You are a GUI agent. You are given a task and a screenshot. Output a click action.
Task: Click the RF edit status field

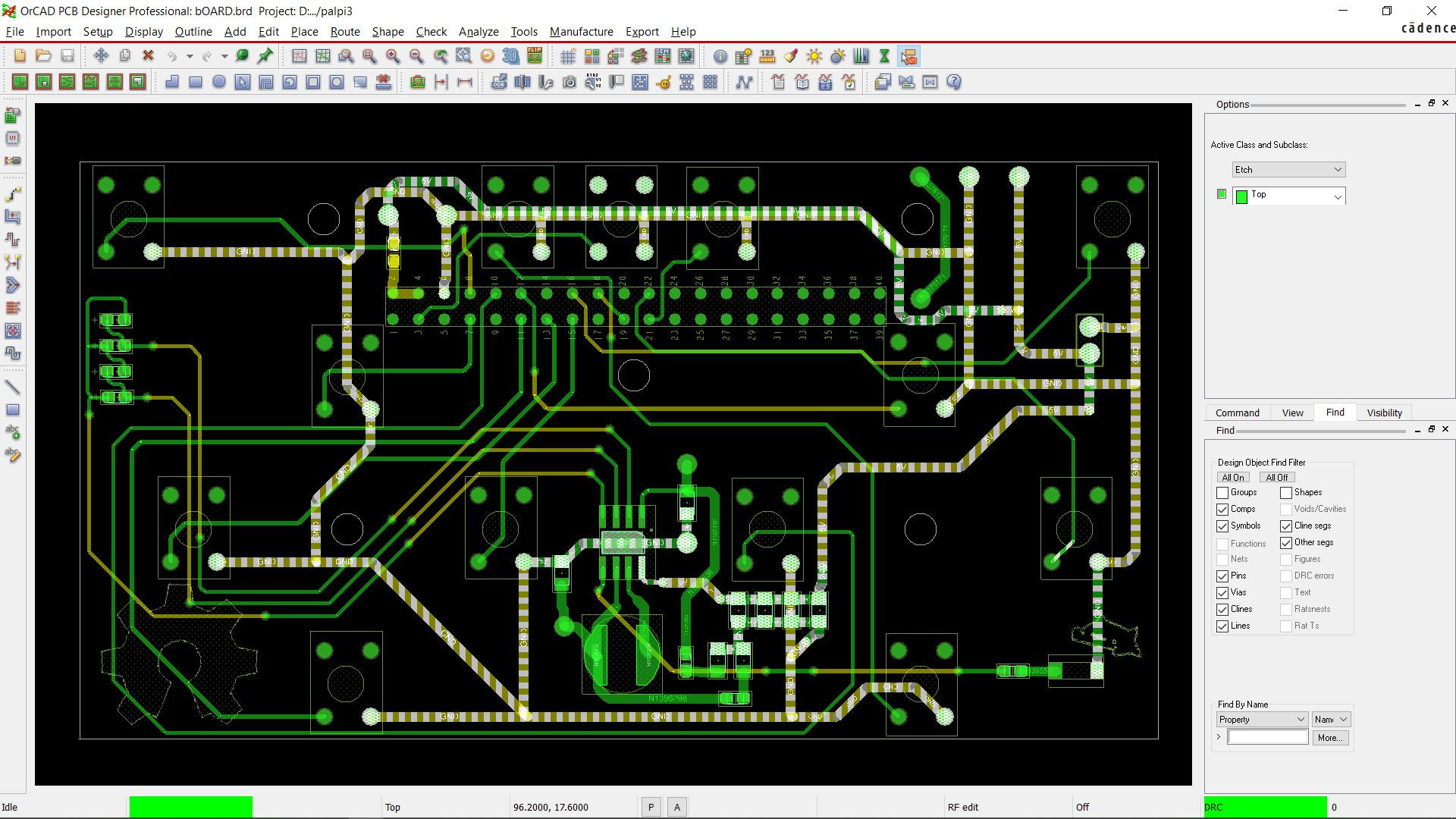963,808
